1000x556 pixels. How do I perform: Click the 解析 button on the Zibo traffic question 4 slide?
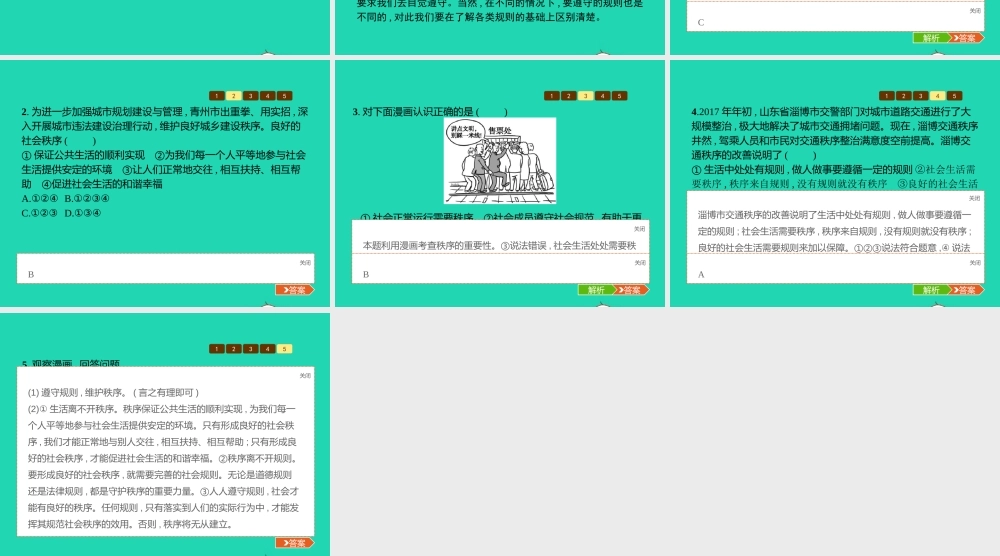tap(930, 290)
